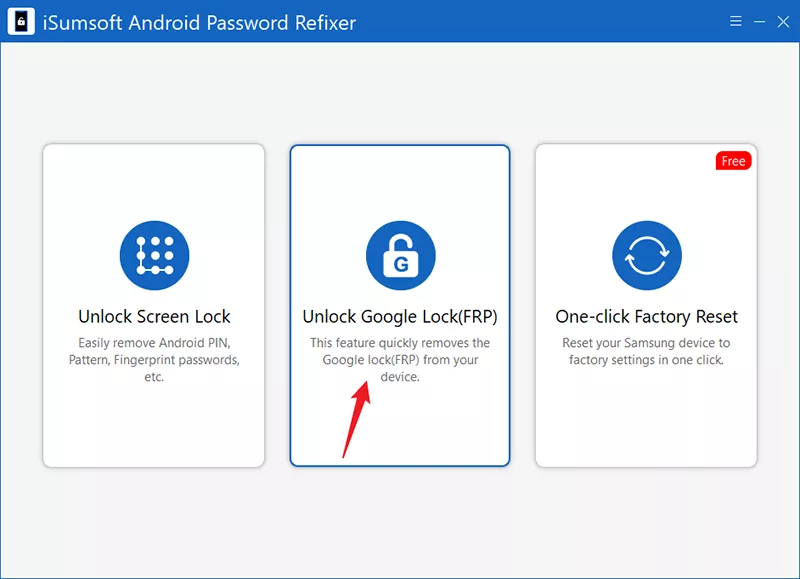This screenshot has width=800, height=579.
Task: Click the red Free badge
Action: tap(733, 160)
